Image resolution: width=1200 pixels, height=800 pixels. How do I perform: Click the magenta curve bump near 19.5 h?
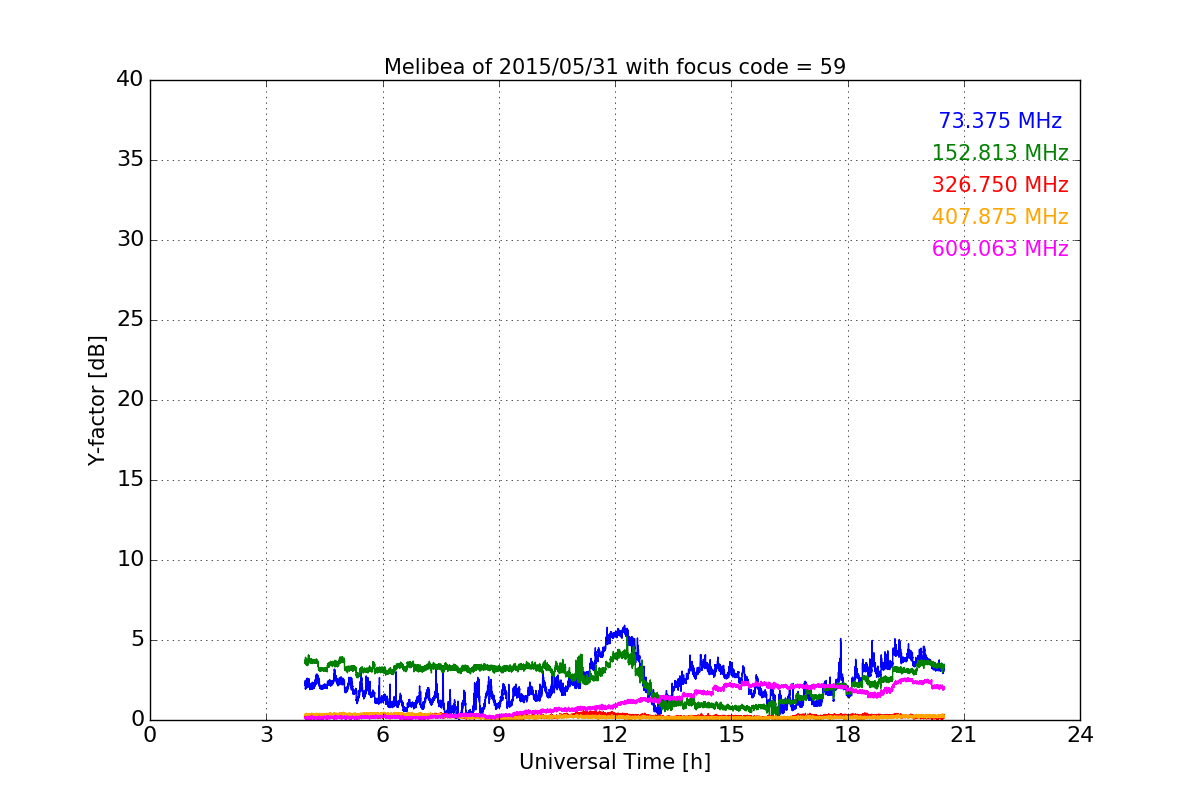point(908,680)
